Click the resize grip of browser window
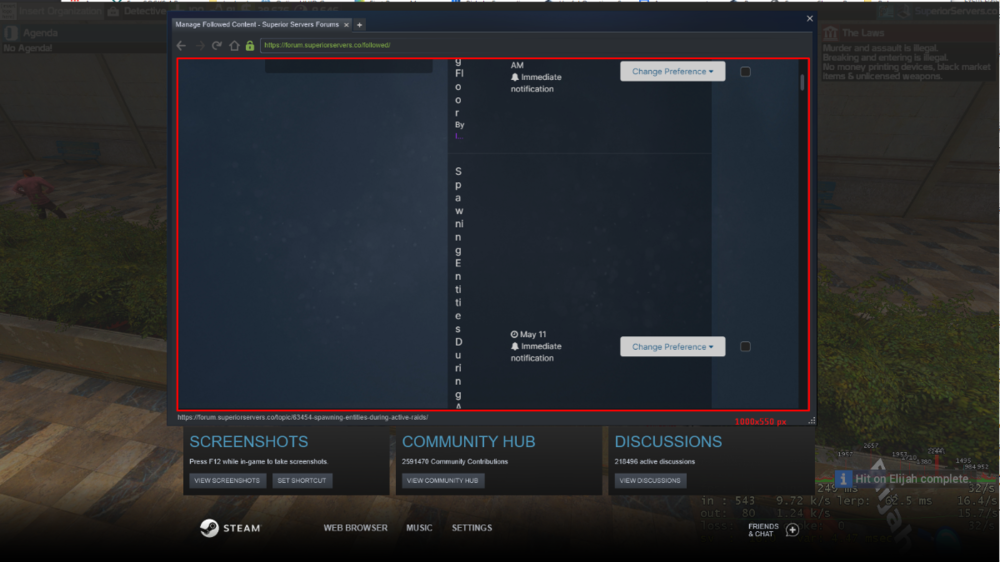Viewport: 1000px width, 562px height. click(811, 421)
